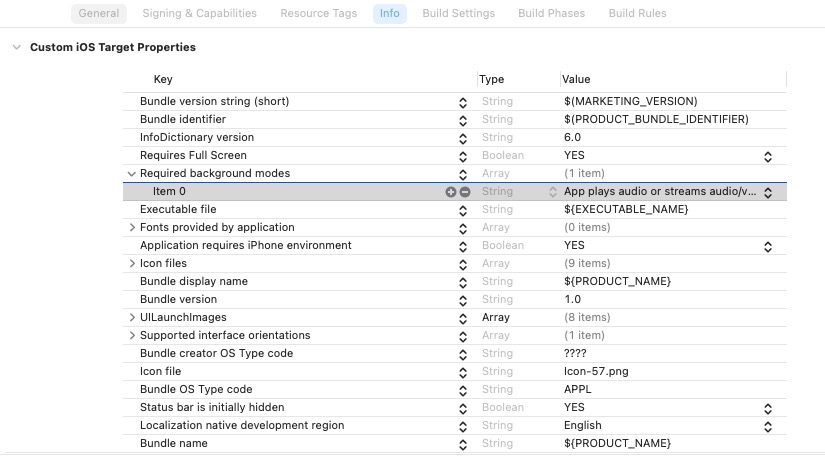Expand Fonts provided by application row
The width and height of the screenshot is (825, 456).
pos(131,228)
